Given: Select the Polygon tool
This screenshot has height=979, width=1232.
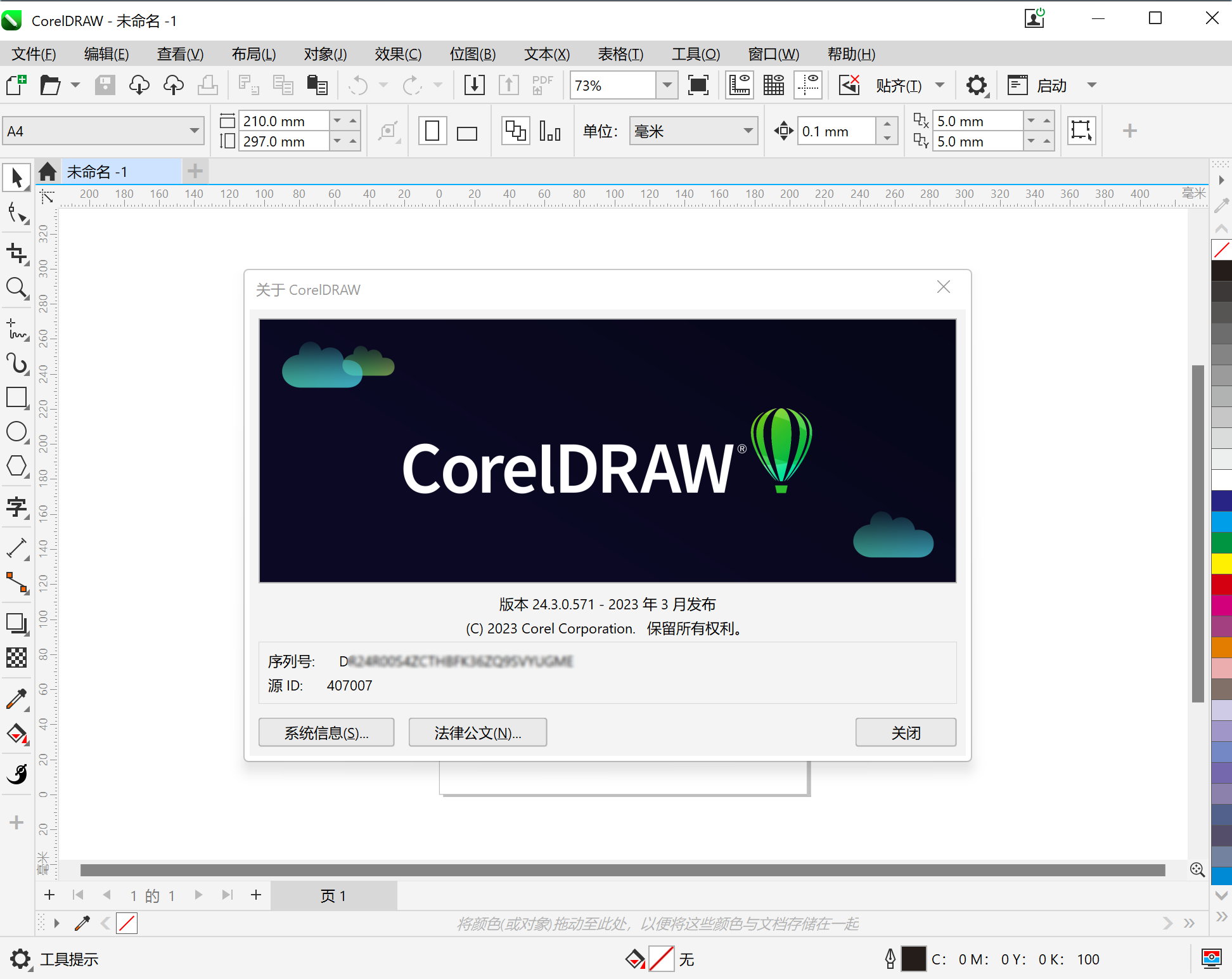Looking at the screenshot, I should point(17,467).
